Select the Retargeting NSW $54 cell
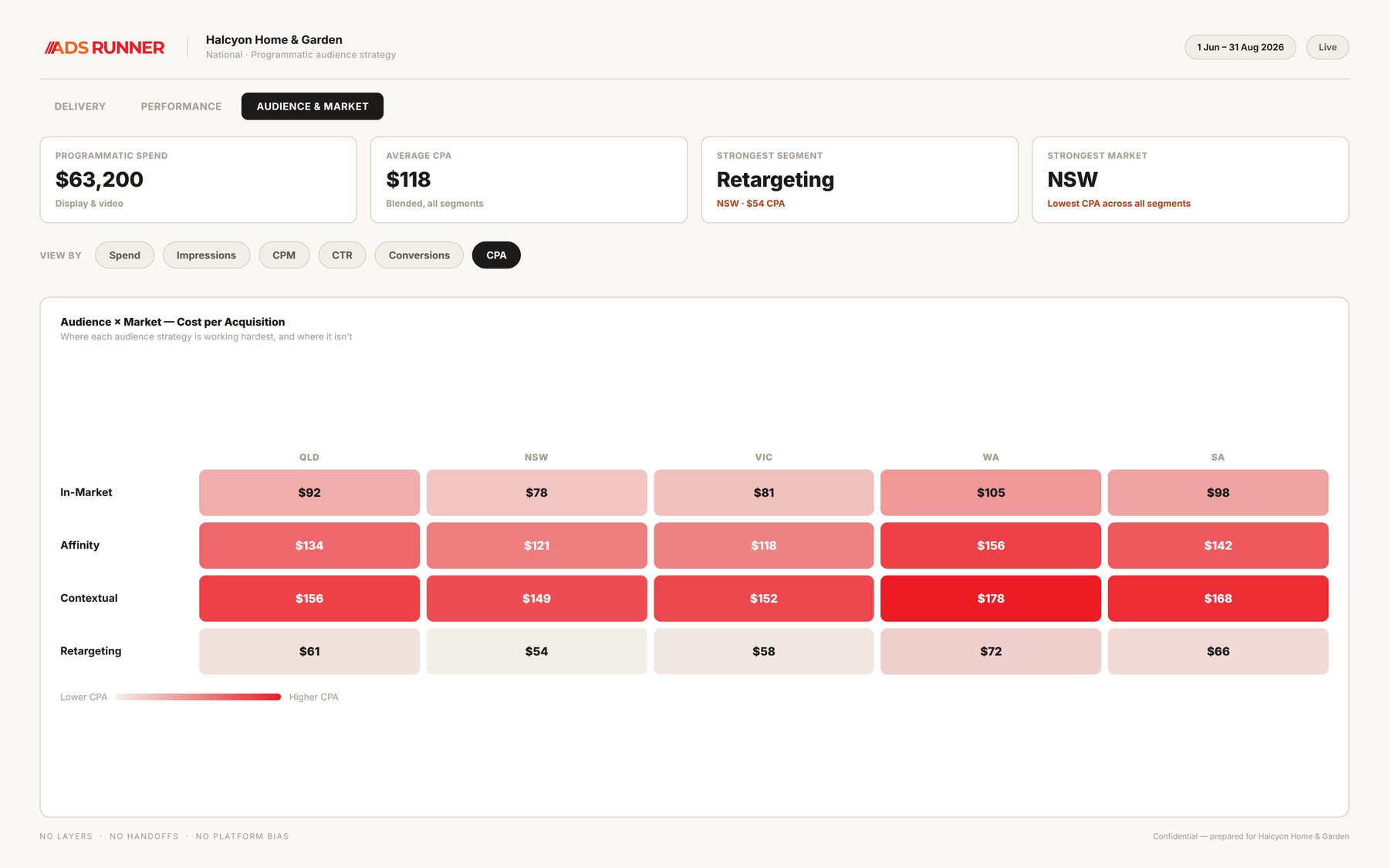This screenshot has height=868, width=1389. (x=536, y=651)
